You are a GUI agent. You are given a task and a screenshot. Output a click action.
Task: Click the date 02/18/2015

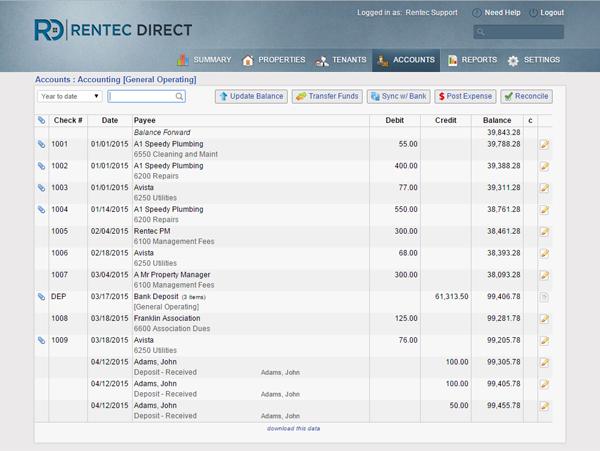[109, 253]
